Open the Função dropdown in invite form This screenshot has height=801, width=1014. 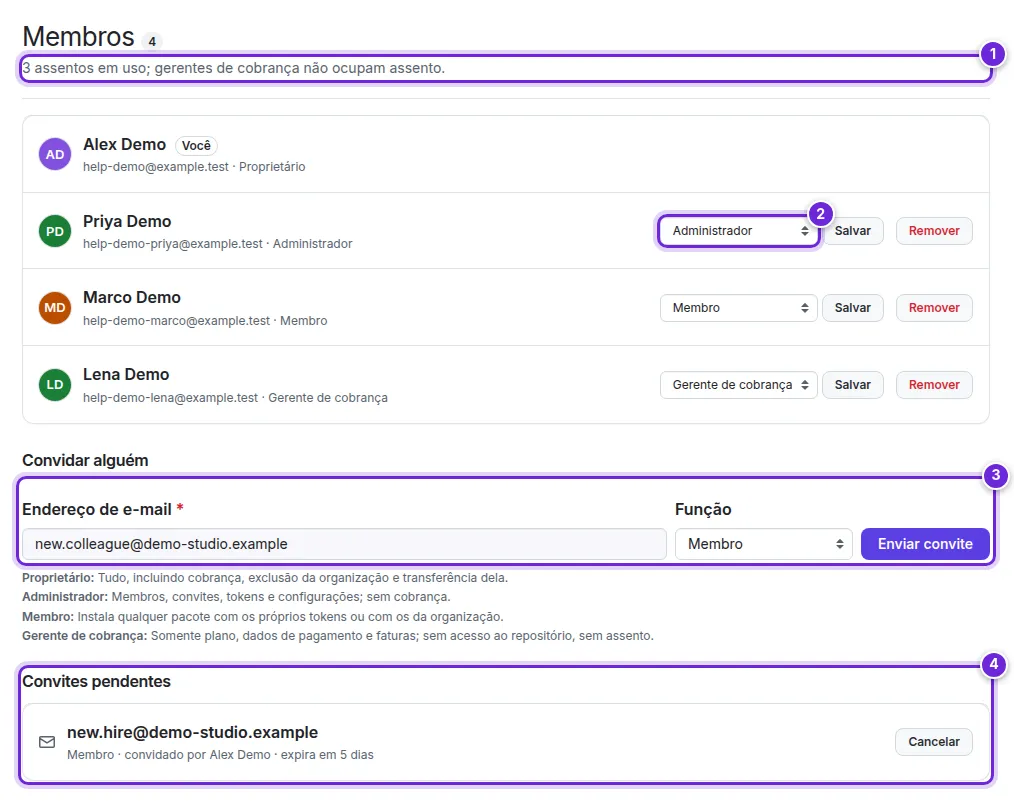(x=764, y=544)
